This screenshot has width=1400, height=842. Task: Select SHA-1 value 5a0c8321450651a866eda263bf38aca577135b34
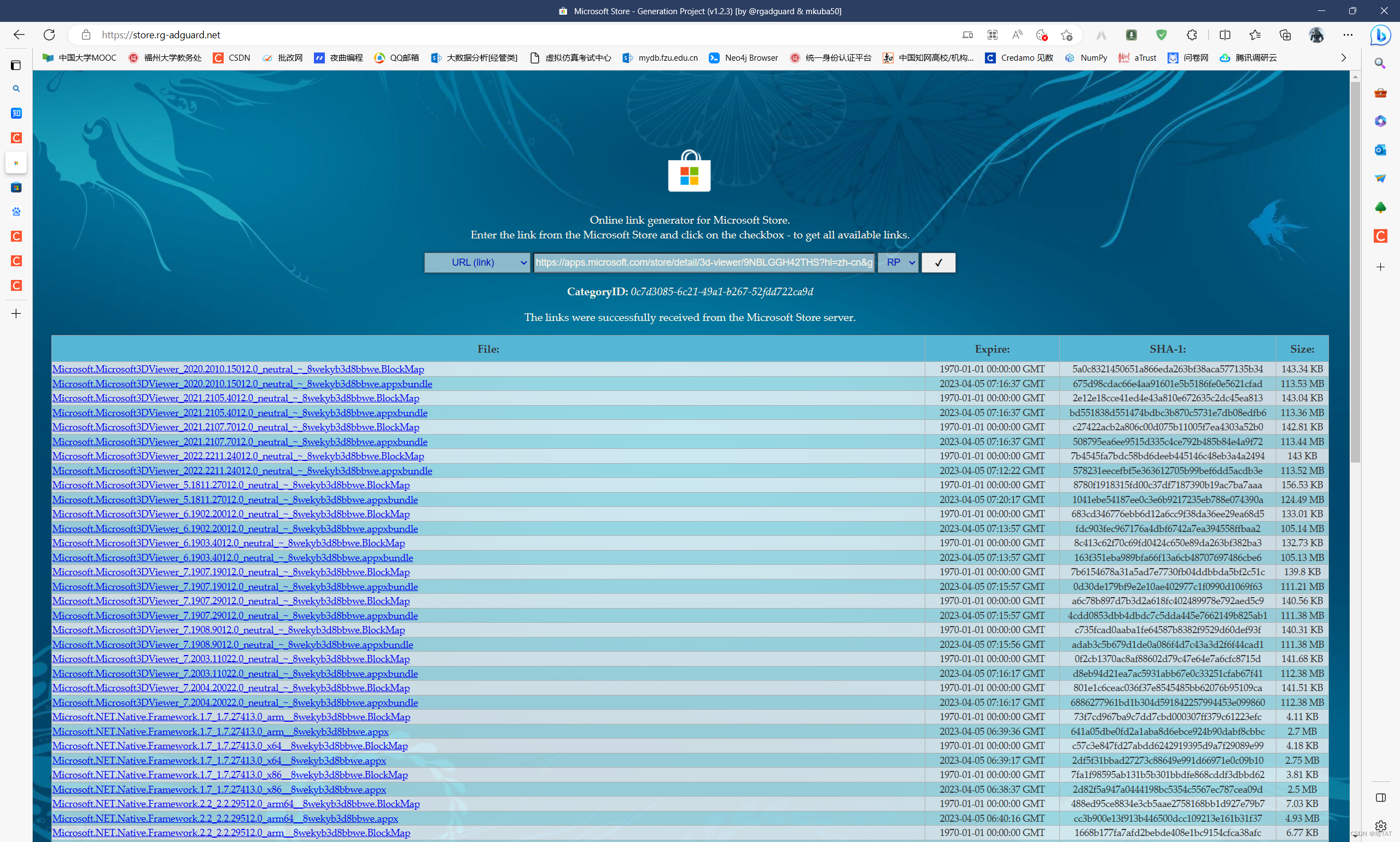point(1168,369)
